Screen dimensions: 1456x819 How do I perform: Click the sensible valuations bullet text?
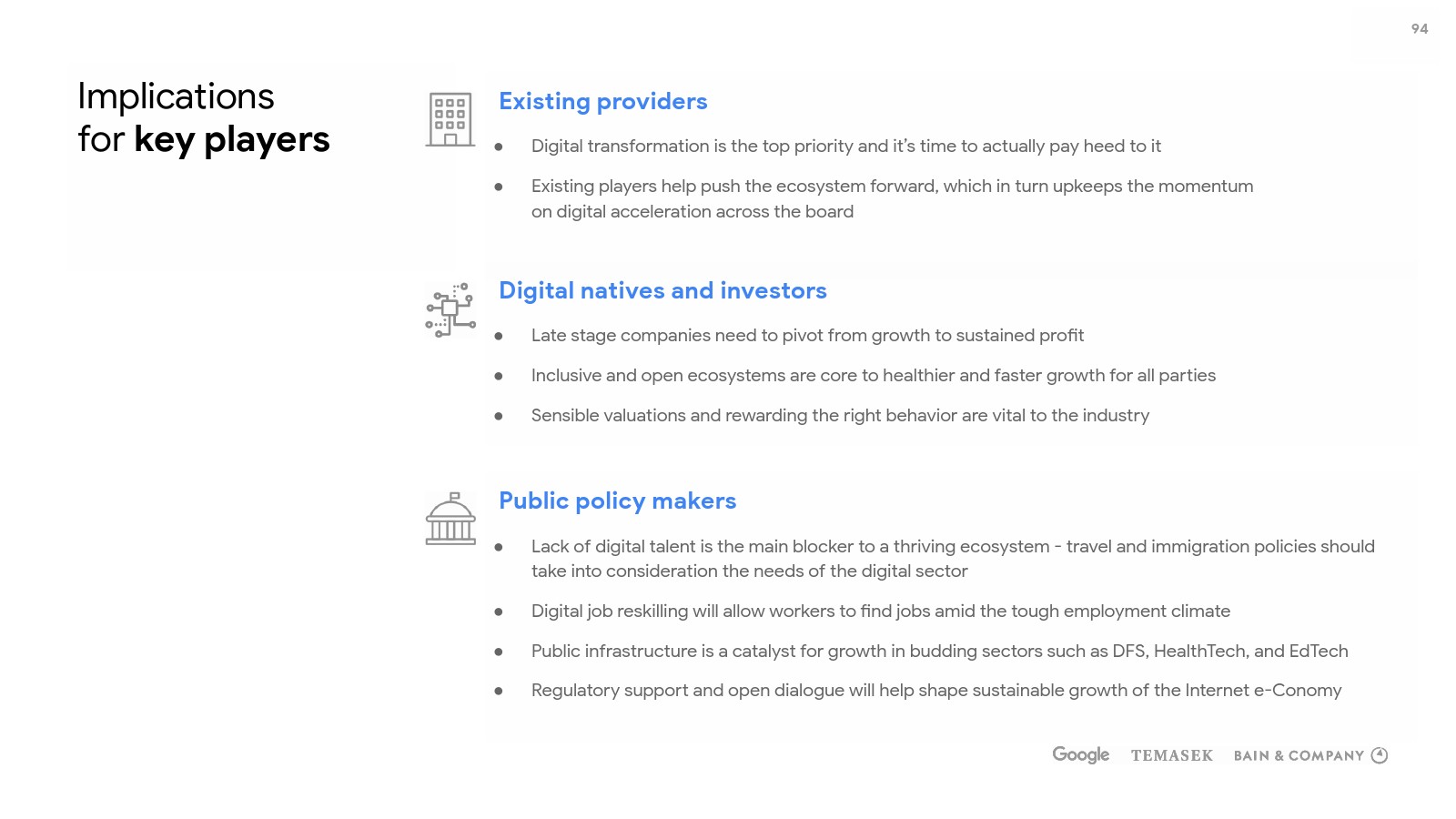tap(840, 415)
